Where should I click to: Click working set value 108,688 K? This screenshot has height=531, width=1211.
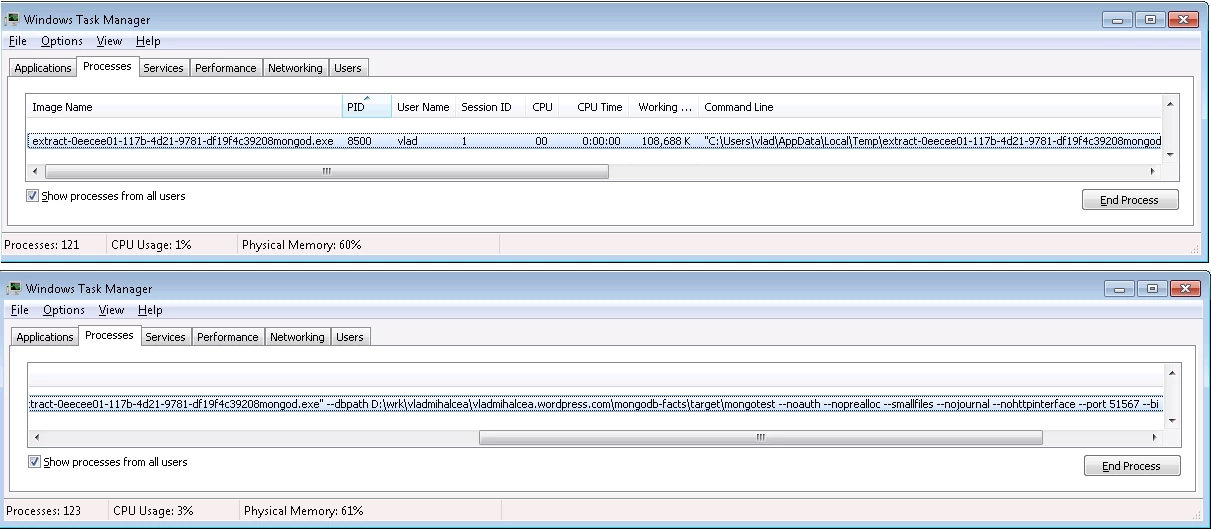[x=665, y=141]
